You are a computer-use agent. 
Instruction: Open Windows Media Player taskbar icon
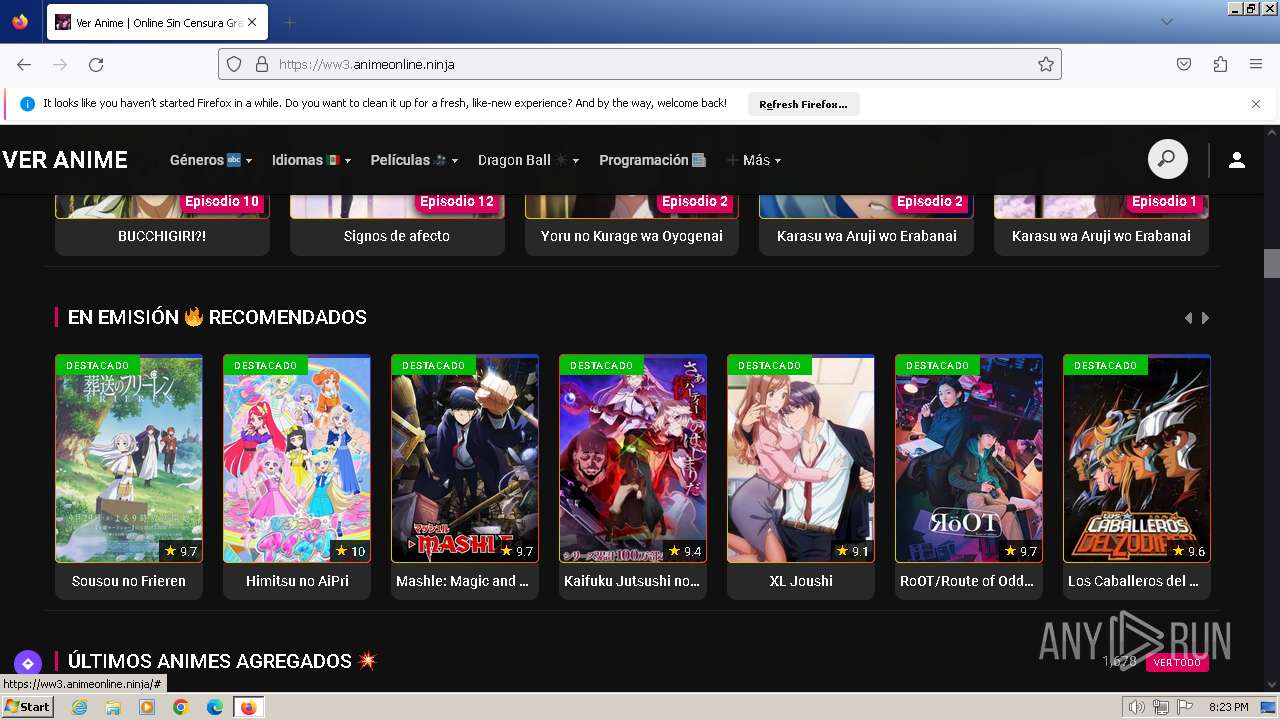[147, 707]
